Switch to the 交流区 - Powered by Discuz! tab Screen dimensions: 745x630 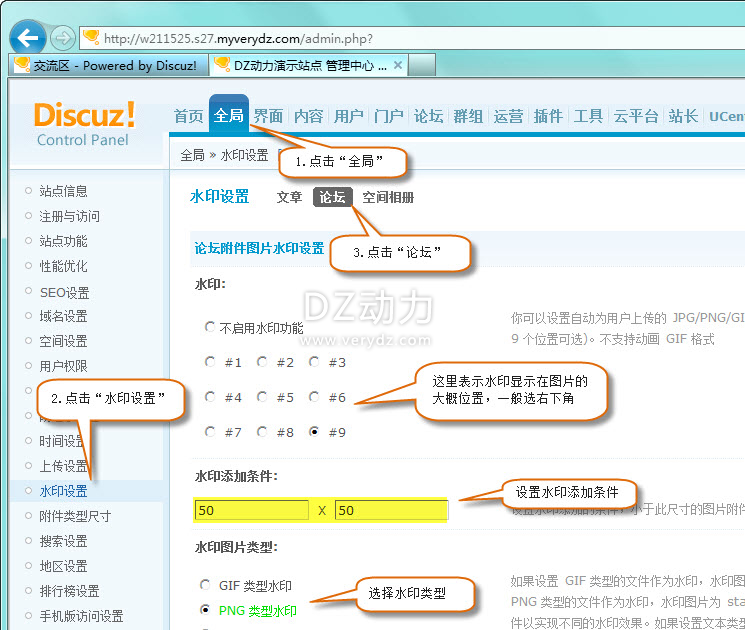click(109, 65)
